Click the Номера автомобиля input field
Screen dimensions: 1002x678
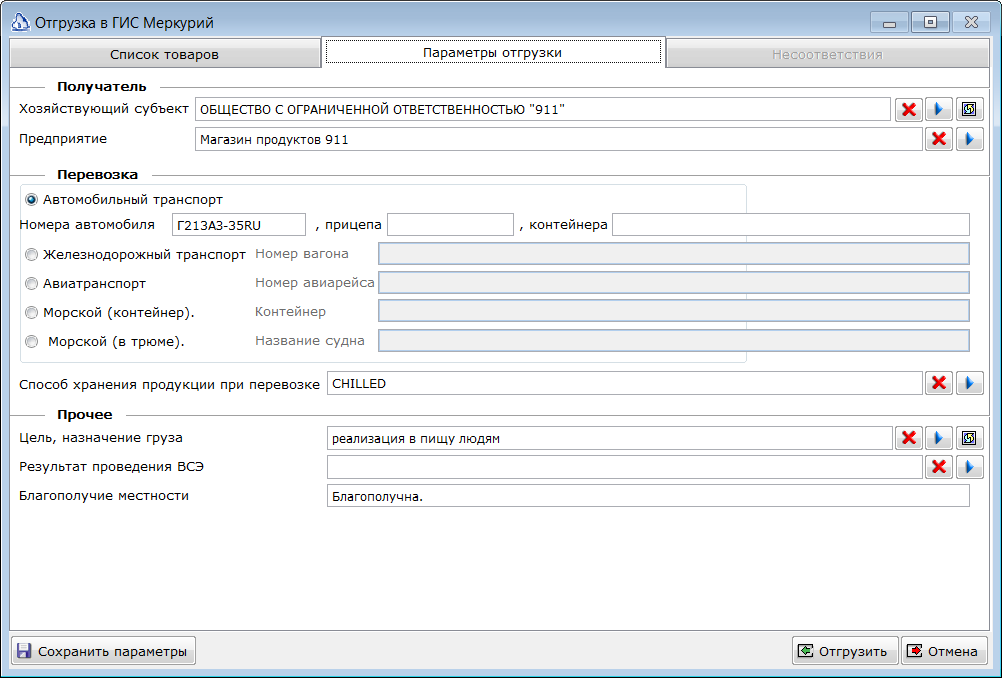pyautogui.click(x=239, y=225)
